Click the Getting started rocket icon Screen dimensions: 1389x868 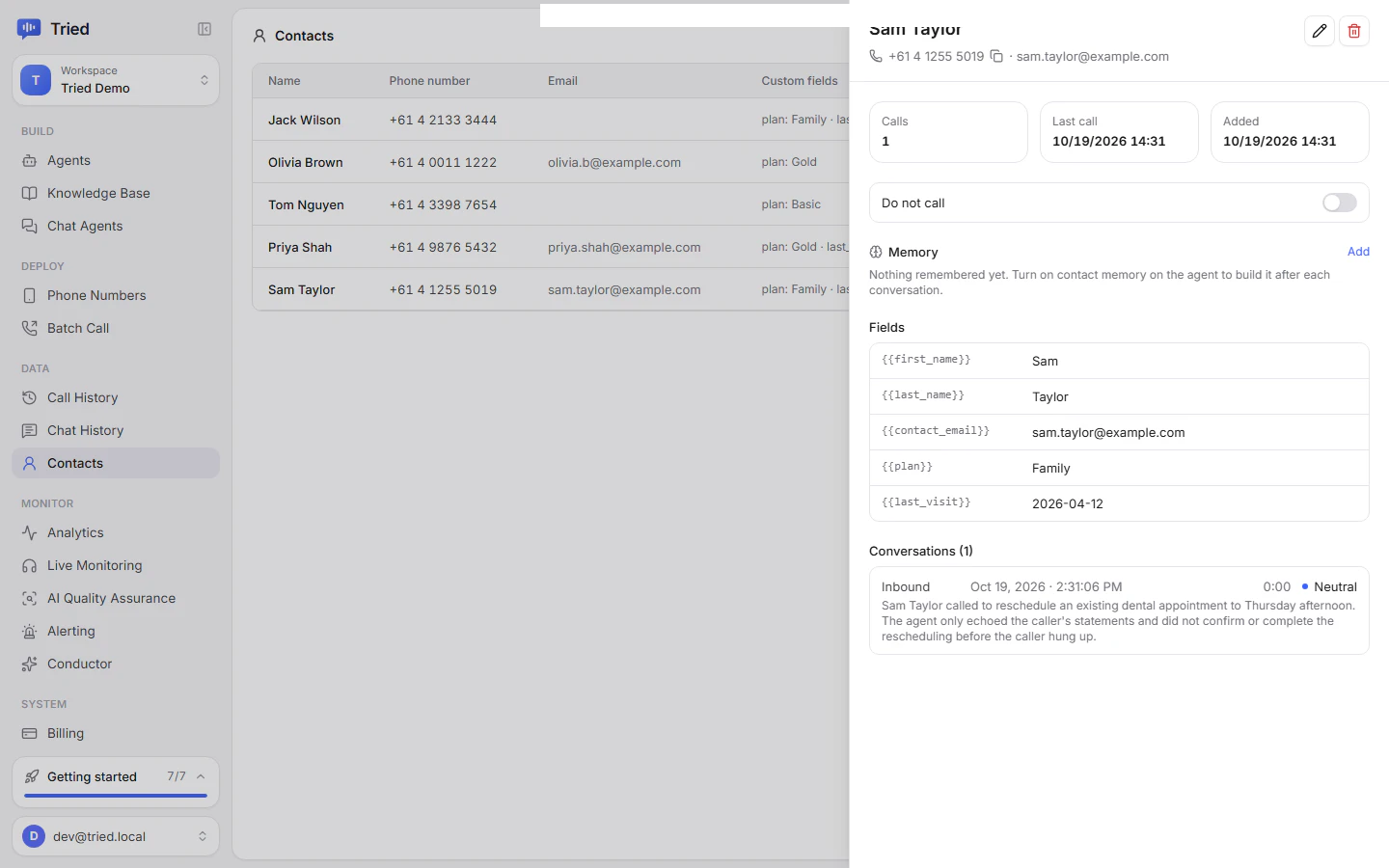tap(32, 776)
